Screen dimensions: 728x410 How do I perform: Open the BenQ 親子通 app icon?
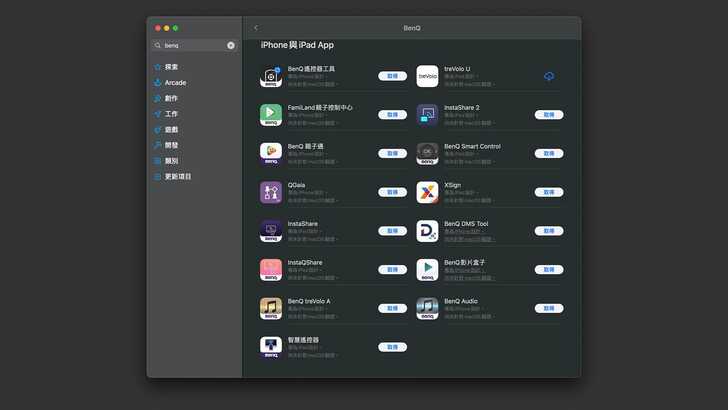[x=271, y=153]
